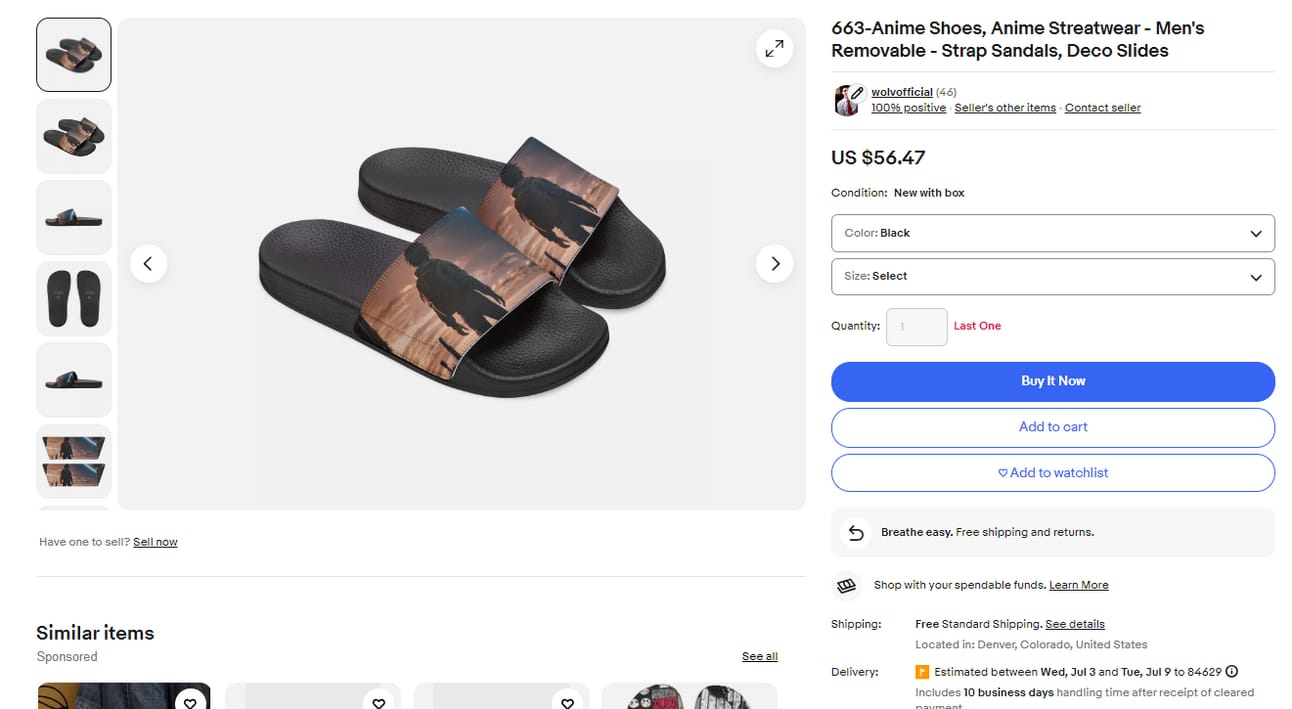Go to the previous product image
This screenshot has width=1292, height=709.
click(x=148, y=264)
